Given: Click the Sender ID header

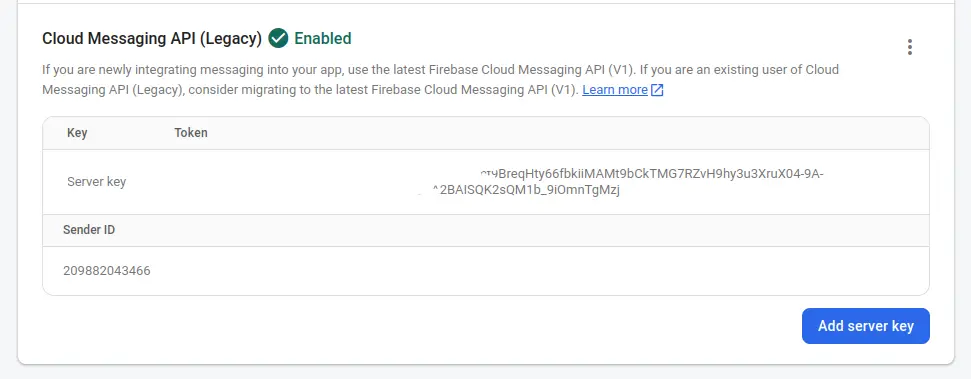Looking at the screenshot, I should [x=89, y=230].
